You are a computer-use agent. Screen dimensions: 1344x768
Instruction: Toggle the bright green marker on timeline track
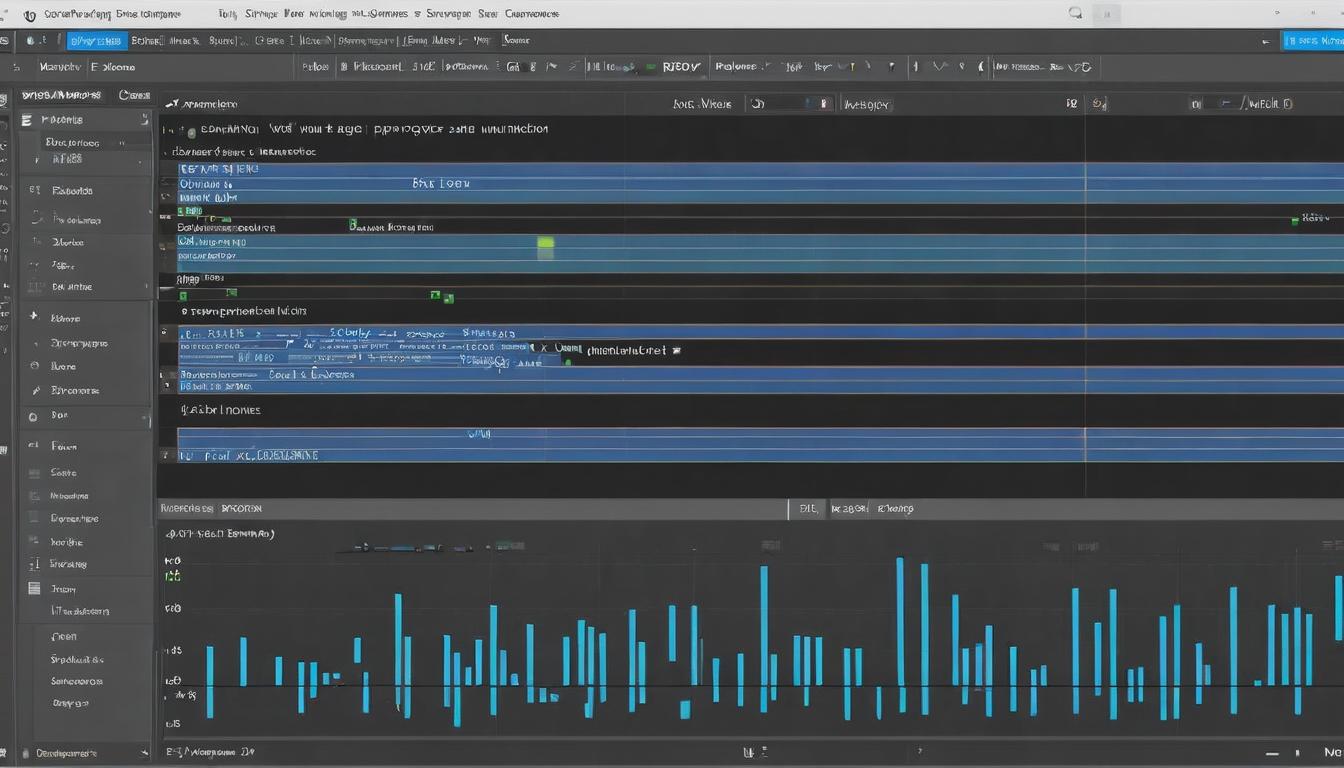coord(545,242)
